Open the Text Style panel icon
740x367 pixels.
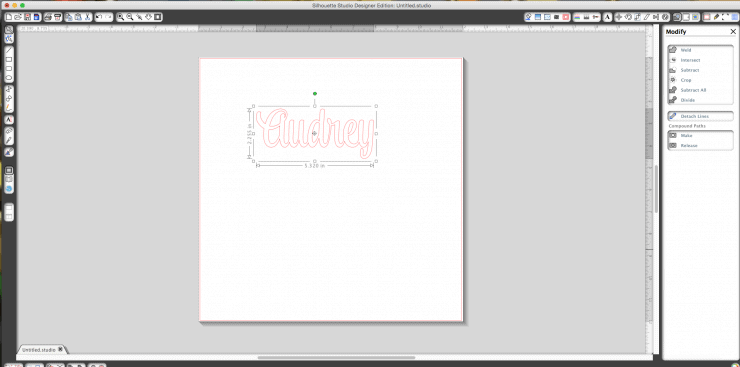tap(607, 17)
